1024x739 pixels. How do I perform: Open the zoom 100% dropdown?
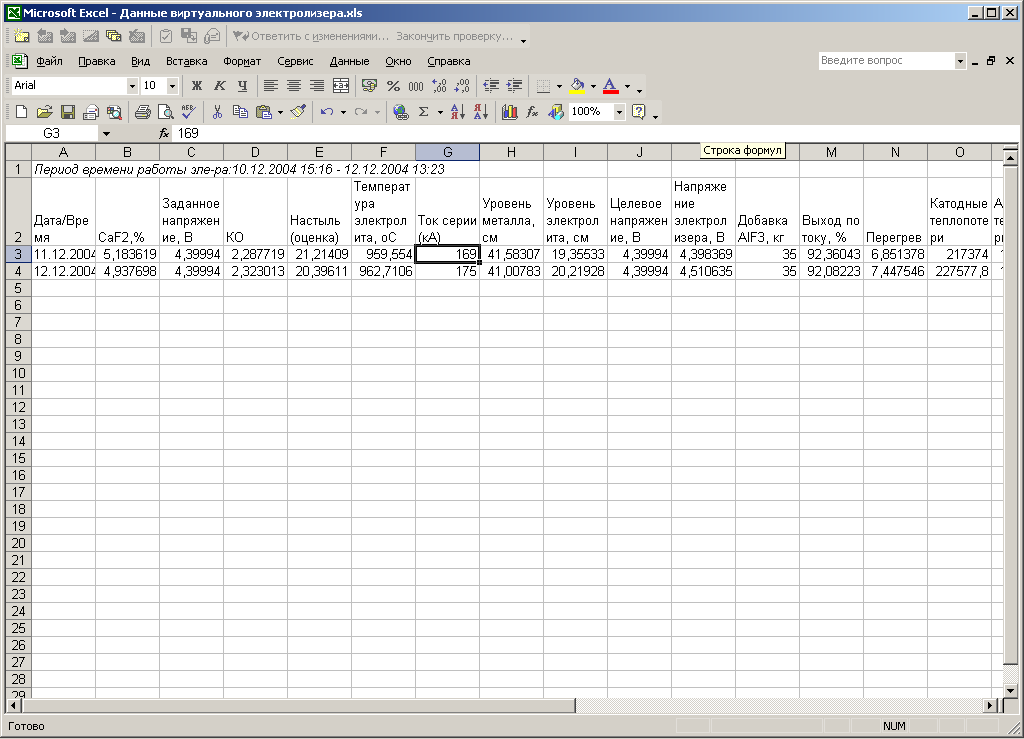(x=619, y=112)
